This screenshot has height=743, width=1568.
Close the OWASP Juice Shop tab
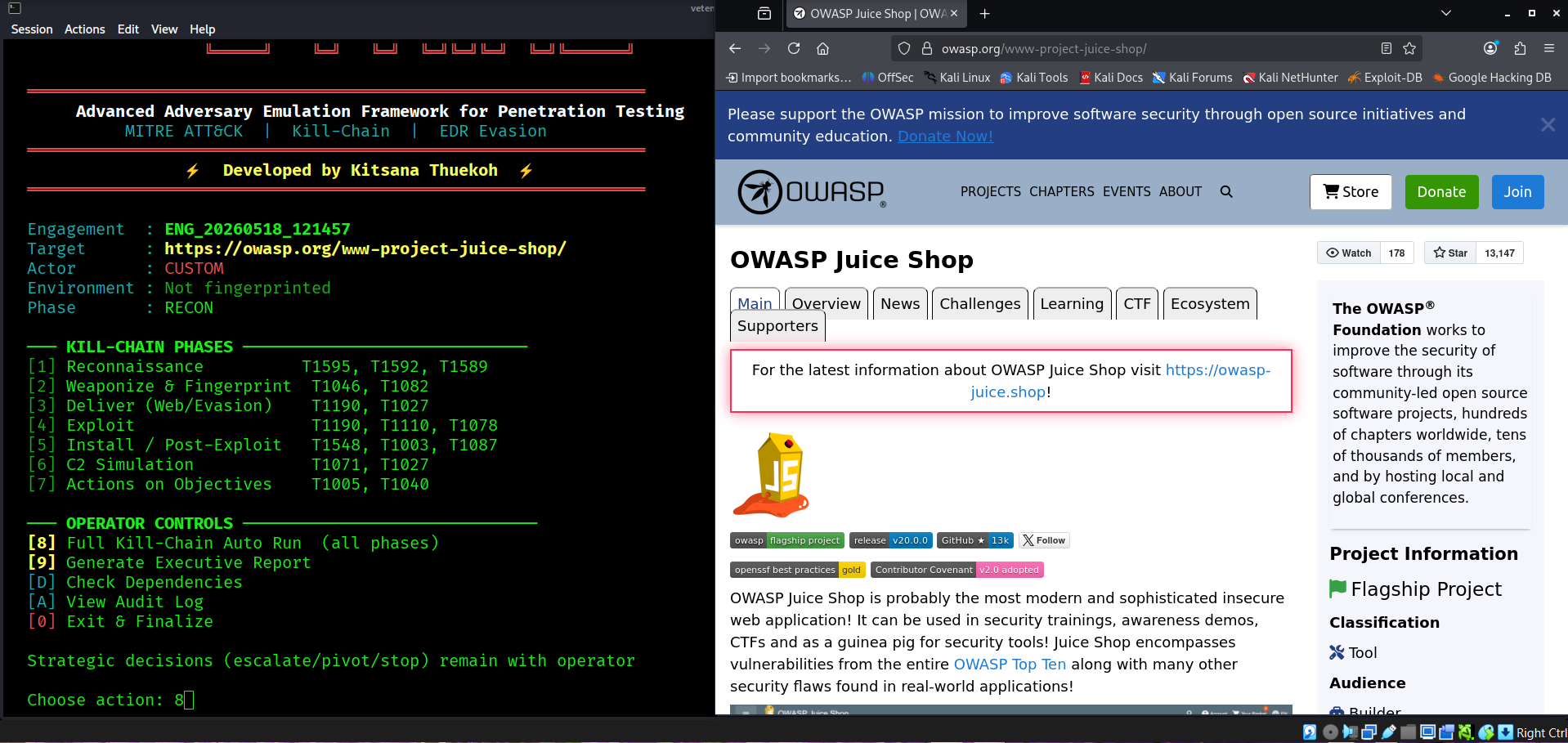954,14
